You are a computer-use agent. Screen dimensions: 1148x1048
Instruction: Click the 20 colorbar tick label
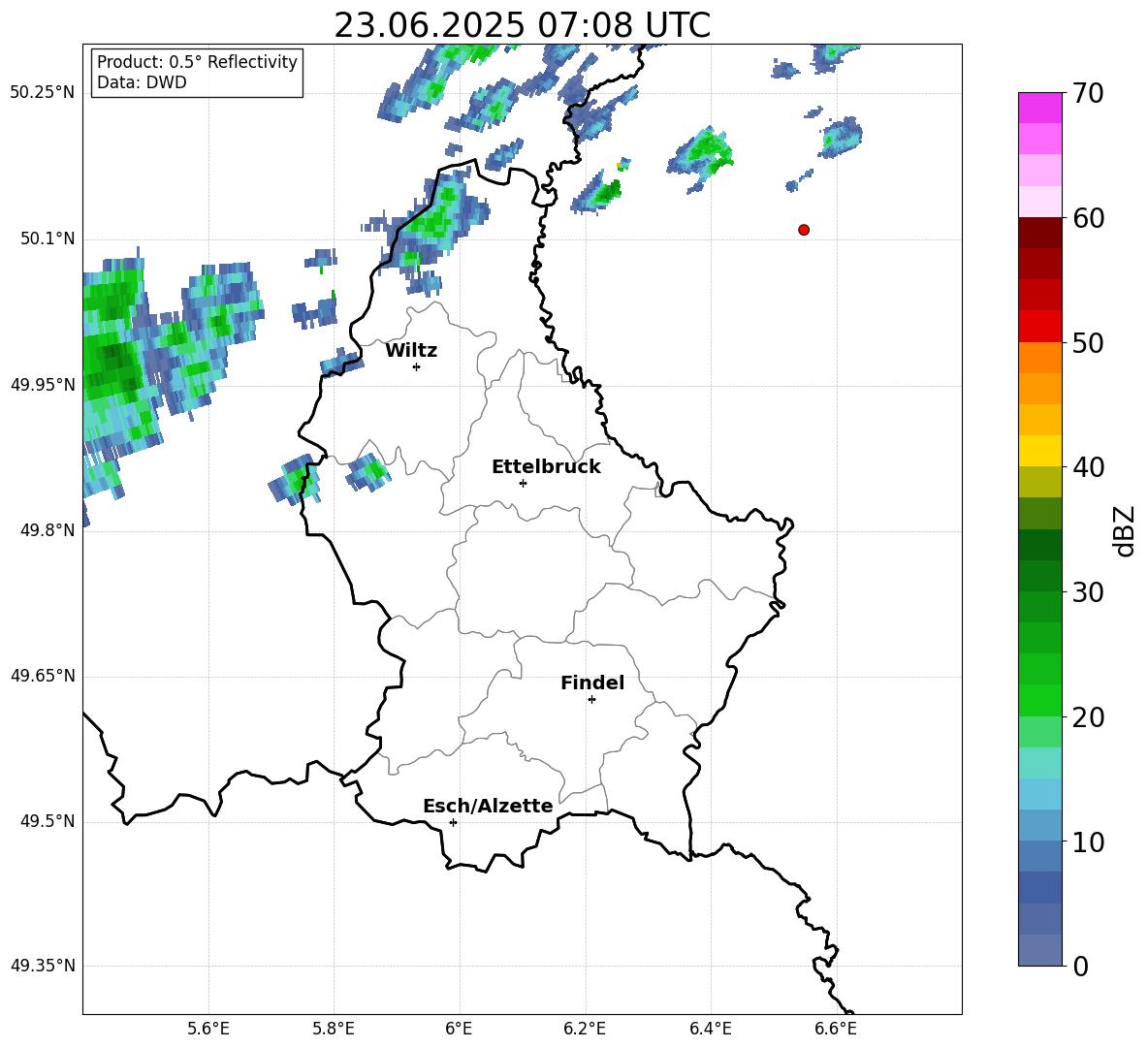(1088, 717)
